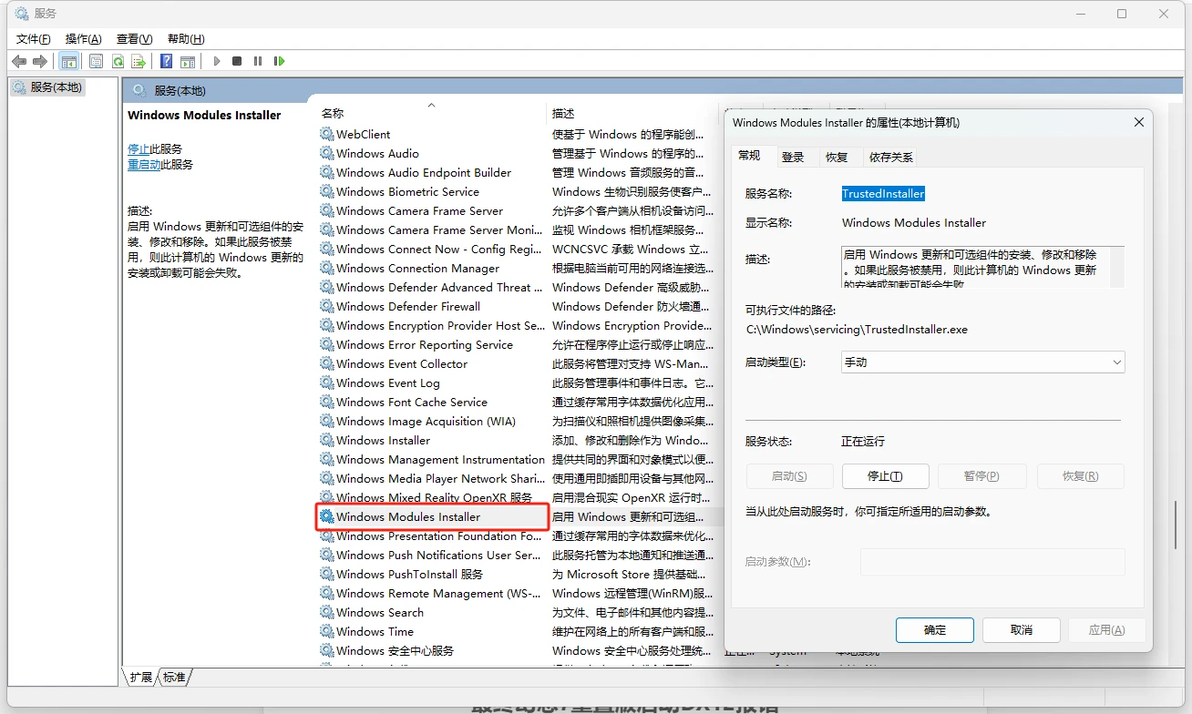The image size is (1192, 714).
Task: Click the Back arrow toolbar icon
Action: 19,61
